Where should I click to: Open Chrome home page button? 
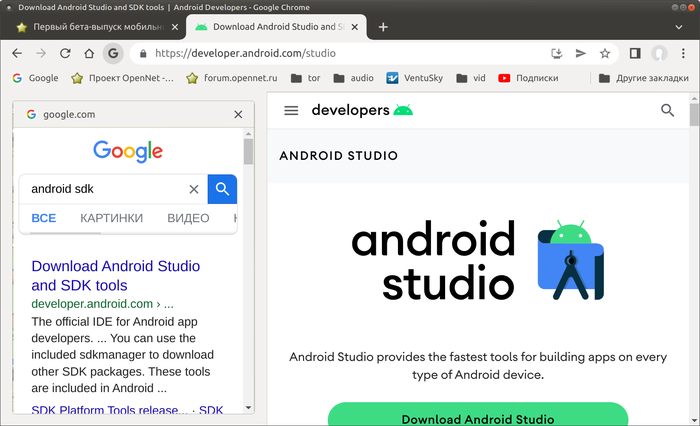coord(88,53)
